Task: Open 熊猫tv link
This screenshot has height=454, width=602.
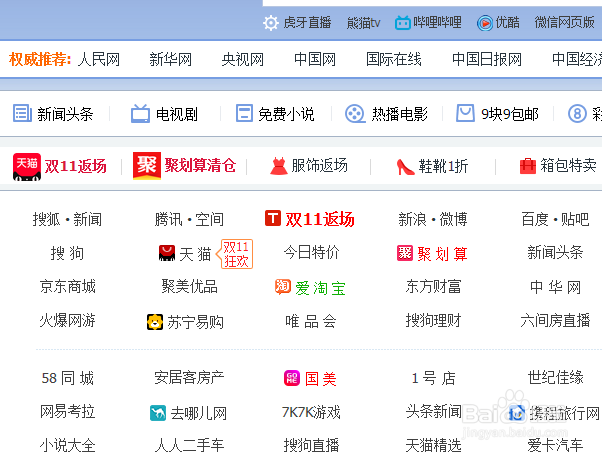Action: coord(363,23)
